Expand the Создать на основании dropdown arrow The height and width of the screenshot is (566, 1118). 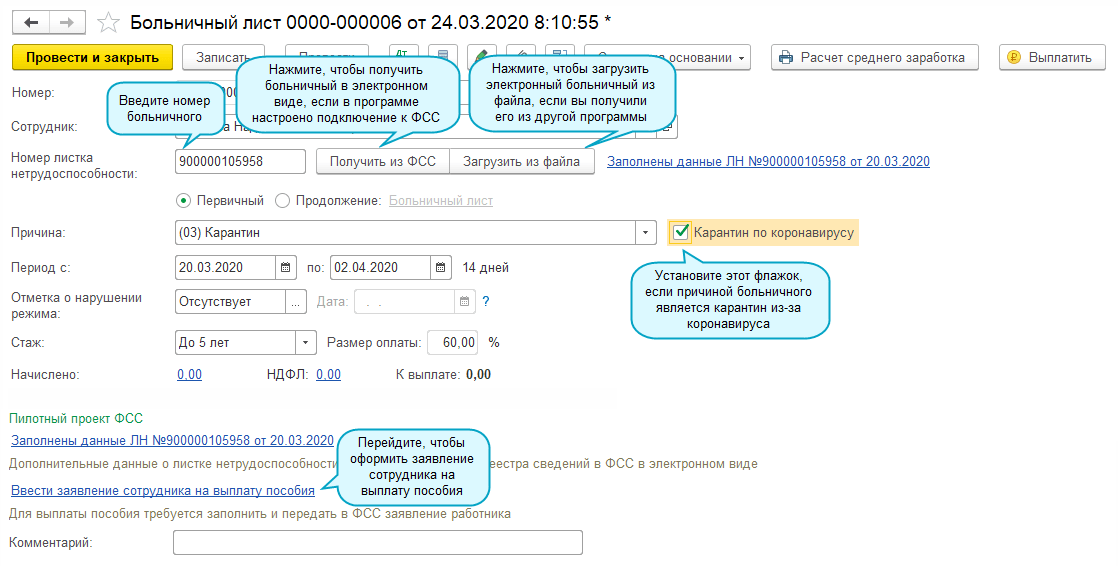742,58
